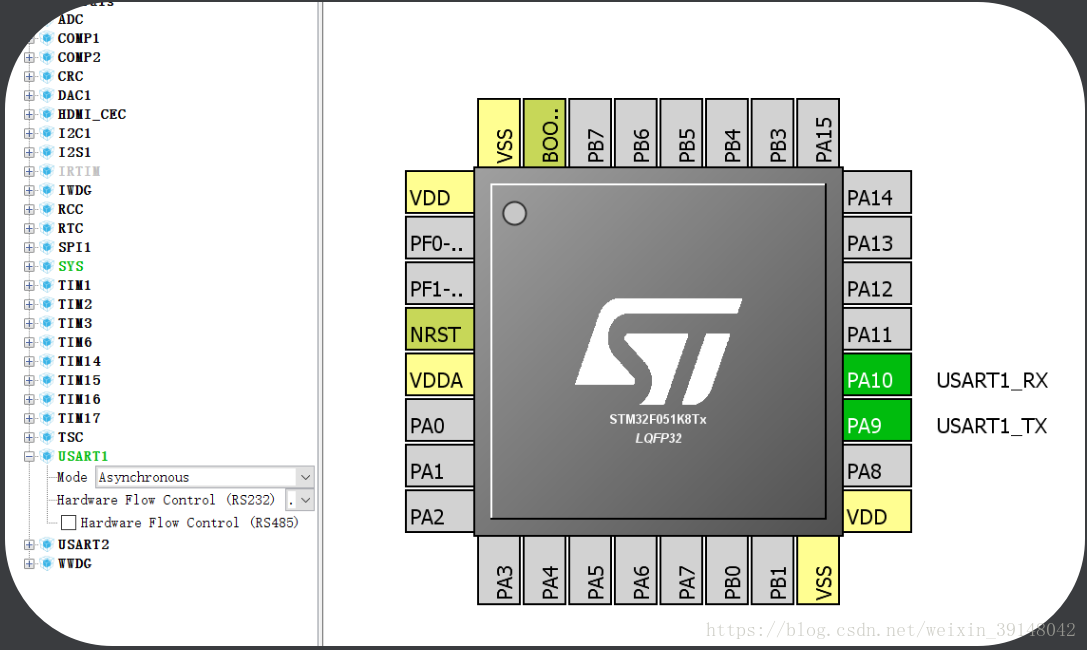Click the I2C1 peripheral cube icon
The image size is (1087, 650).
tap(47, 133)
